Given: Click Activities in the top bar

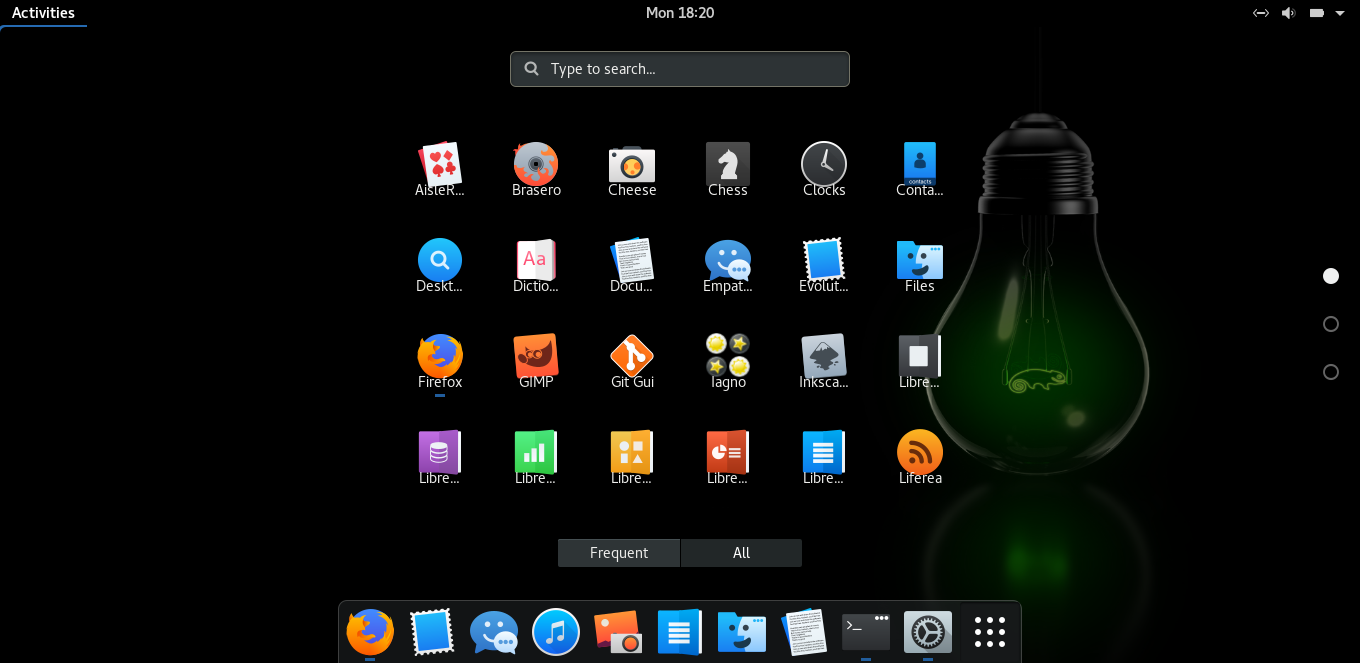Looking at the screenshot, I should pyautogui.click(x=42, y=12).
